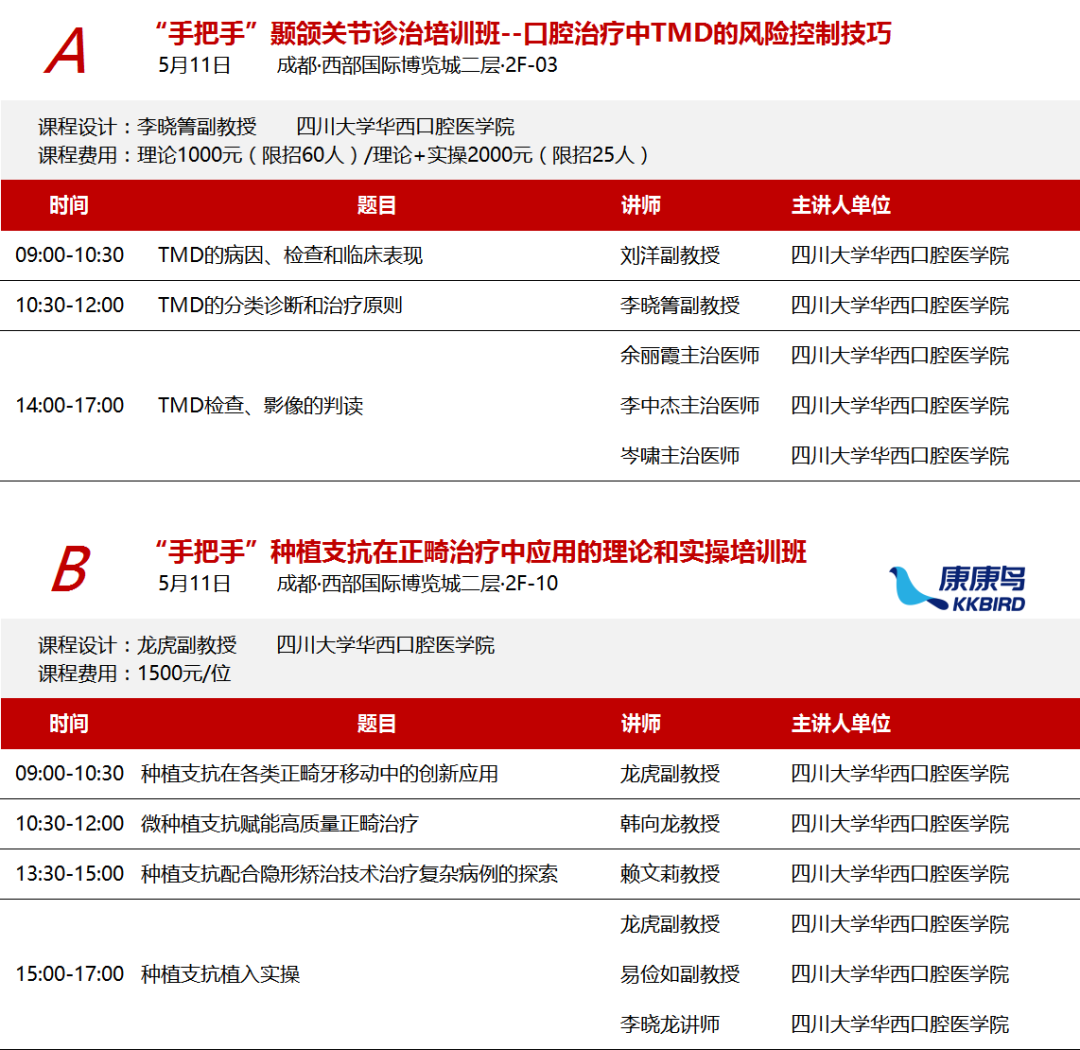Click lecturer 易俭如副教授
The image size is (1080, 1050).
[x=680, y=974]
